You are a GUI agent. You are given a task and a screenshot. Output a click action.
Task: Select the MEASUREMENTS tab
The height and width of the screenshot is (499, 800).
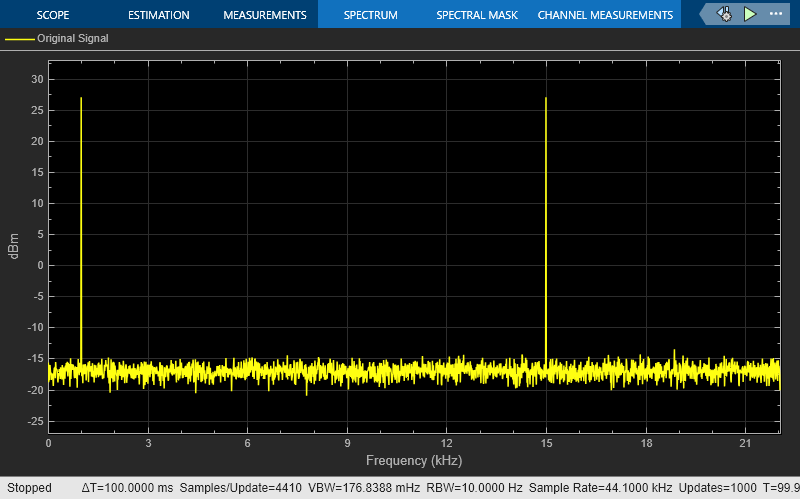pyautogui.click(x=265, y=15)
